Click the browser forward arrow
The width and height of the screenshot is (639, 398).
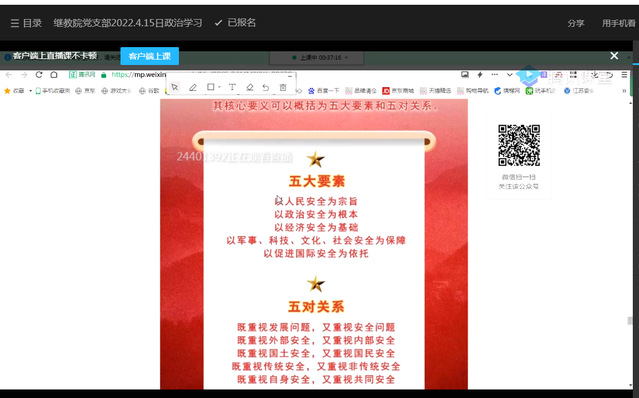[24, 75]
